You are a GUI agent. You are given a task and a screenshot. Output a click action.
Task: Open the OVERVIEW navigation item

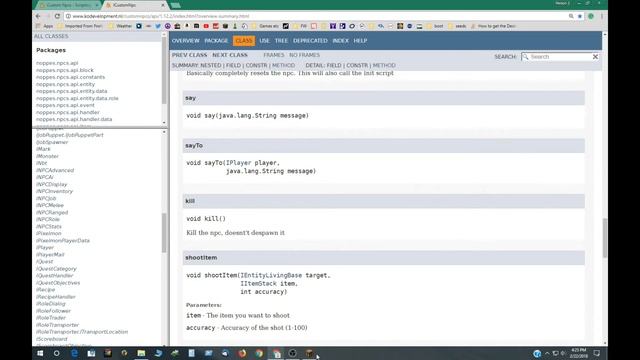(185, 41)
